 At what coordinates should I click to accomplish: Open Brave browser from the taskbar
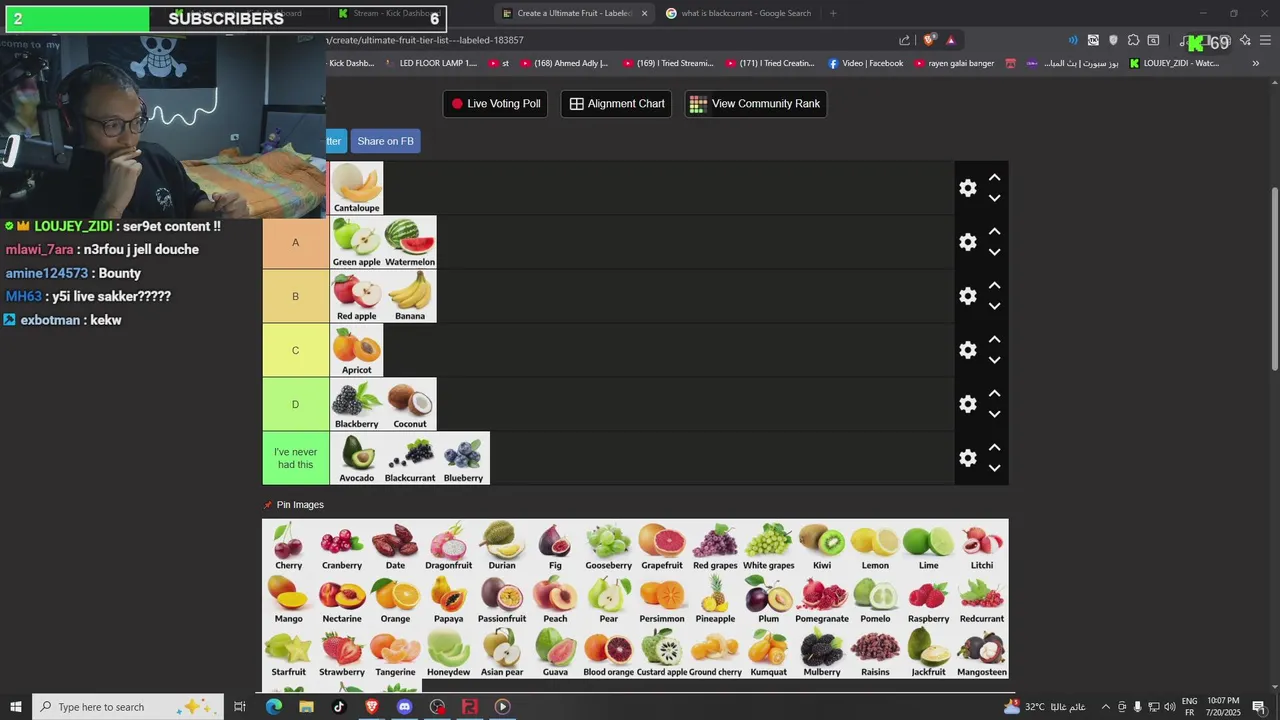[x=372, y=707]
